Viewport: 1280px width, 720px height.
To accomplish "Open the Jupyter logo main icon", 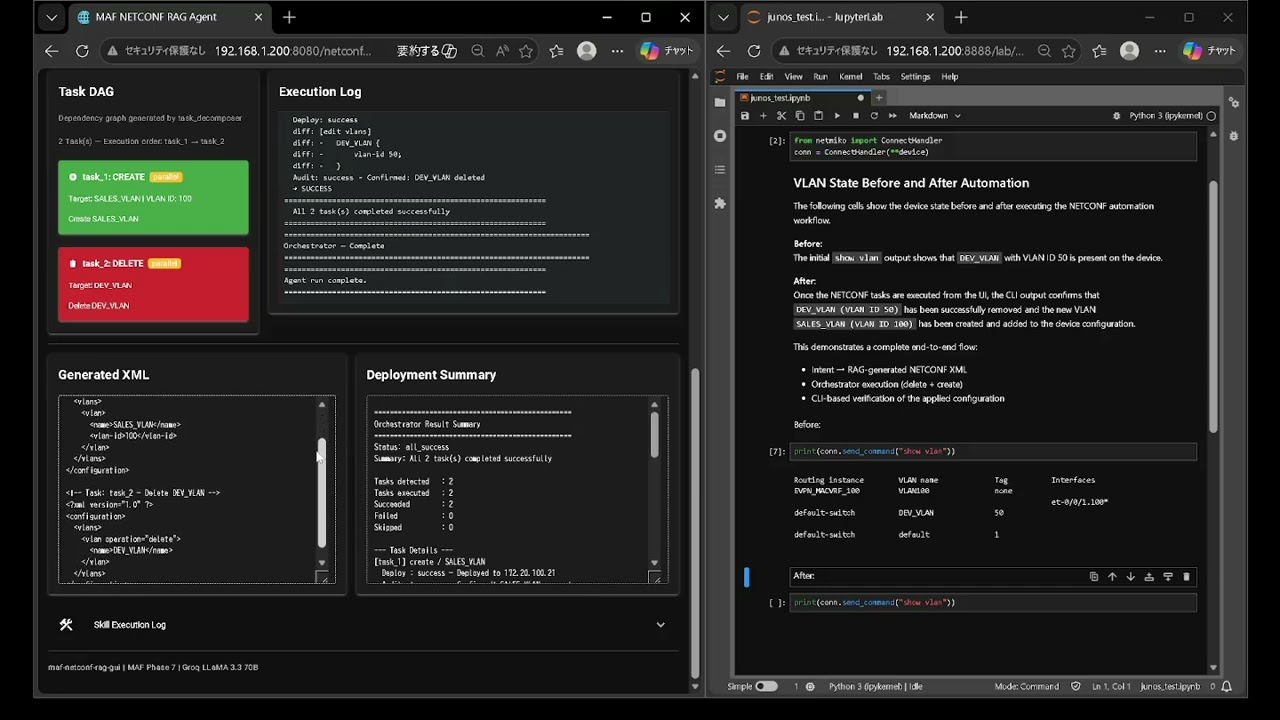I will coord(720,77).
